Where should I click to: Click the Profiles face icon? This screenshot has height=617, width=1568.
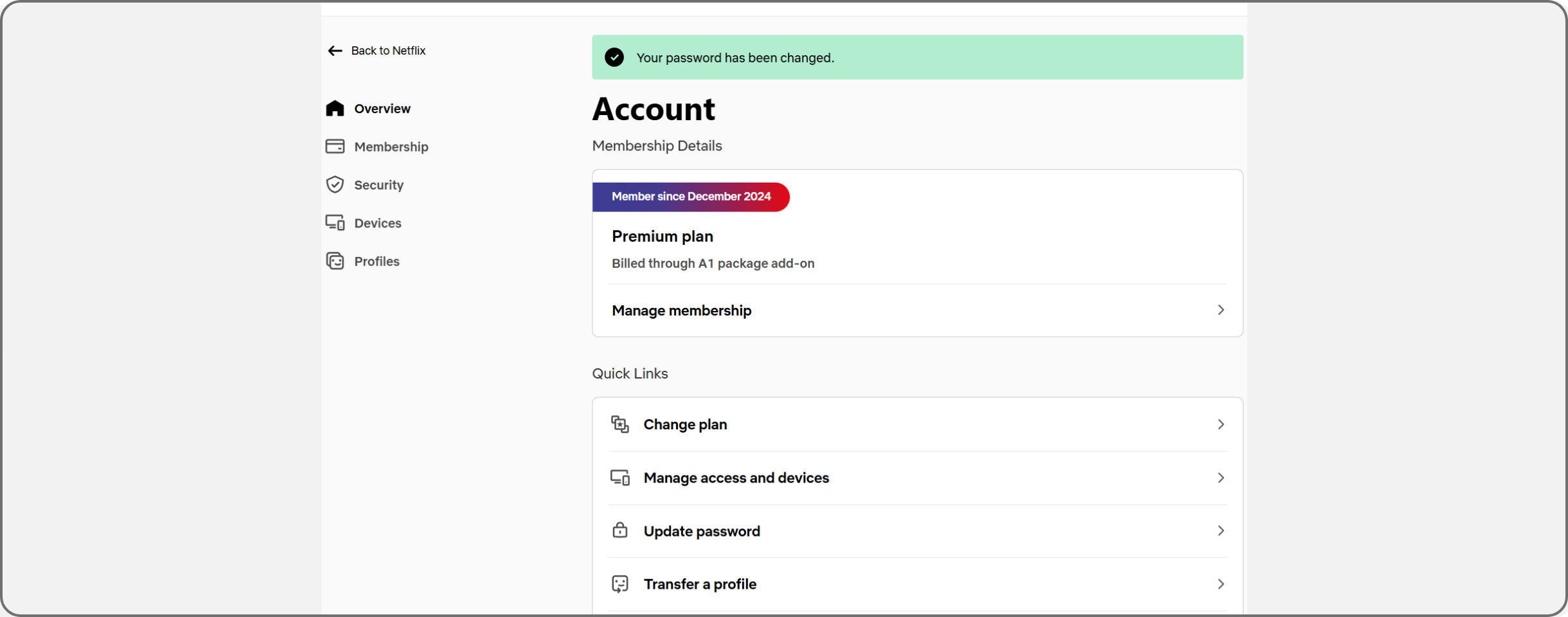click(335, 261)
